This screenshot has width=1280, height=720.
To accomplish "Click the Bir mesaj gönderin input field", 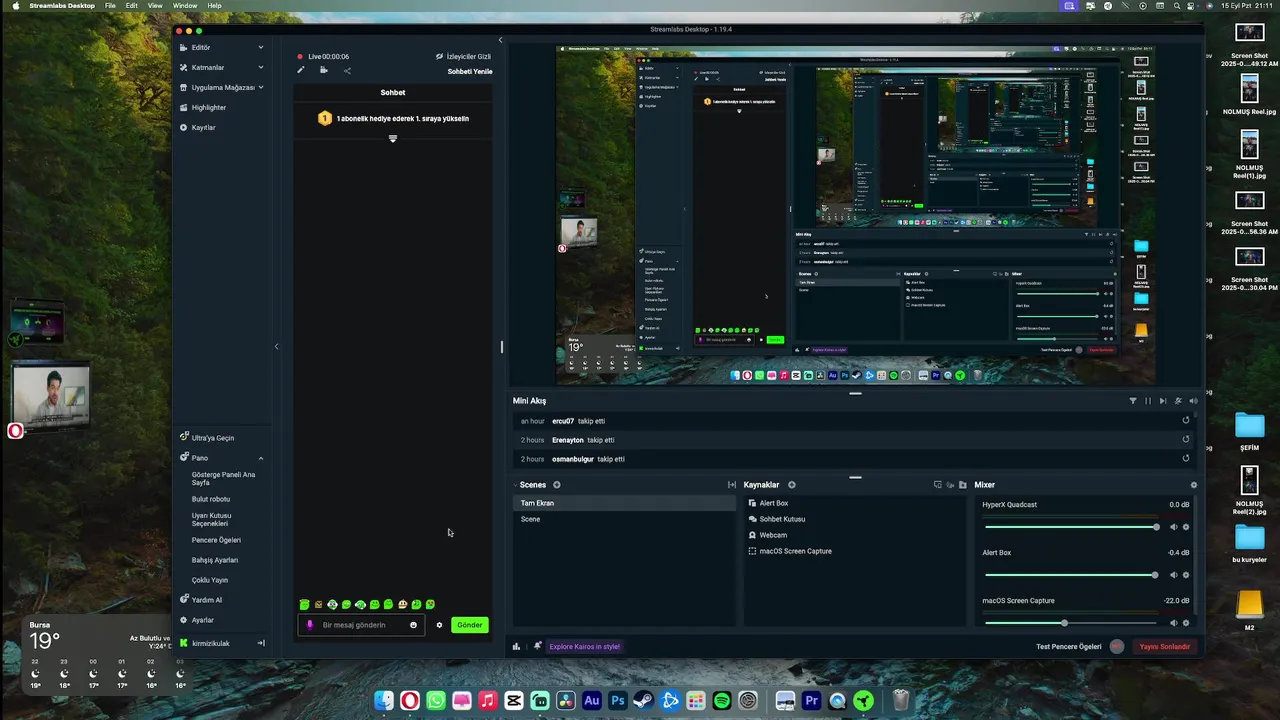I will click(363, 625).
